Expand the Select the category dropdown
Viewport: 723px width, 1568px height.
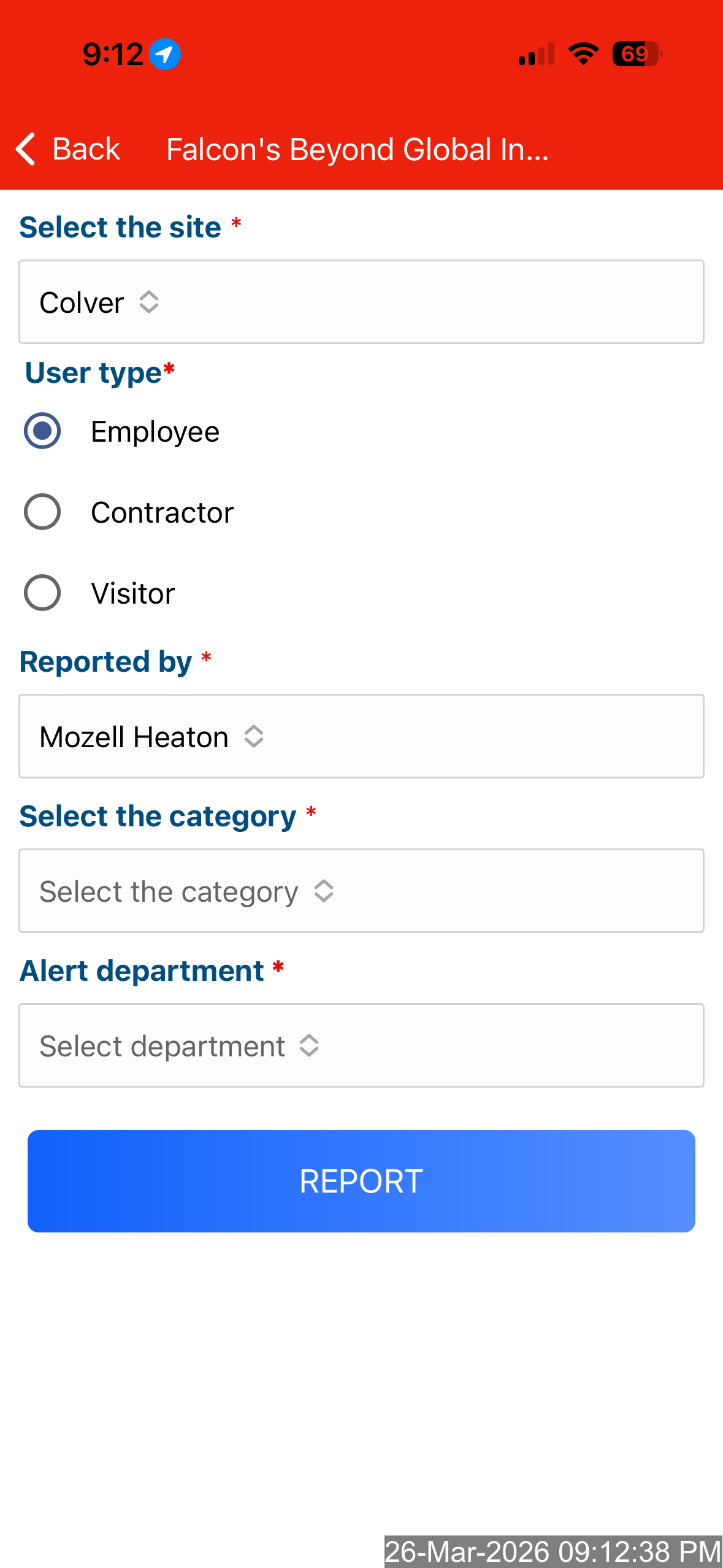pos(361,891)
